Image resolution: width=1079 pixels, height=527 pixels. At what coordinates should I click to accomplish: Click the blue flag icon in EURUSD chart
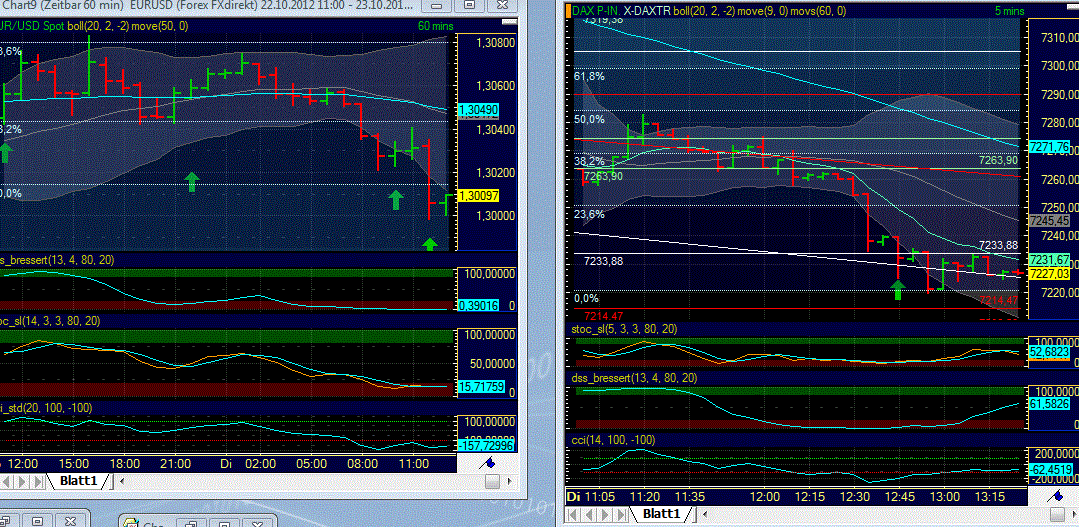487,463
